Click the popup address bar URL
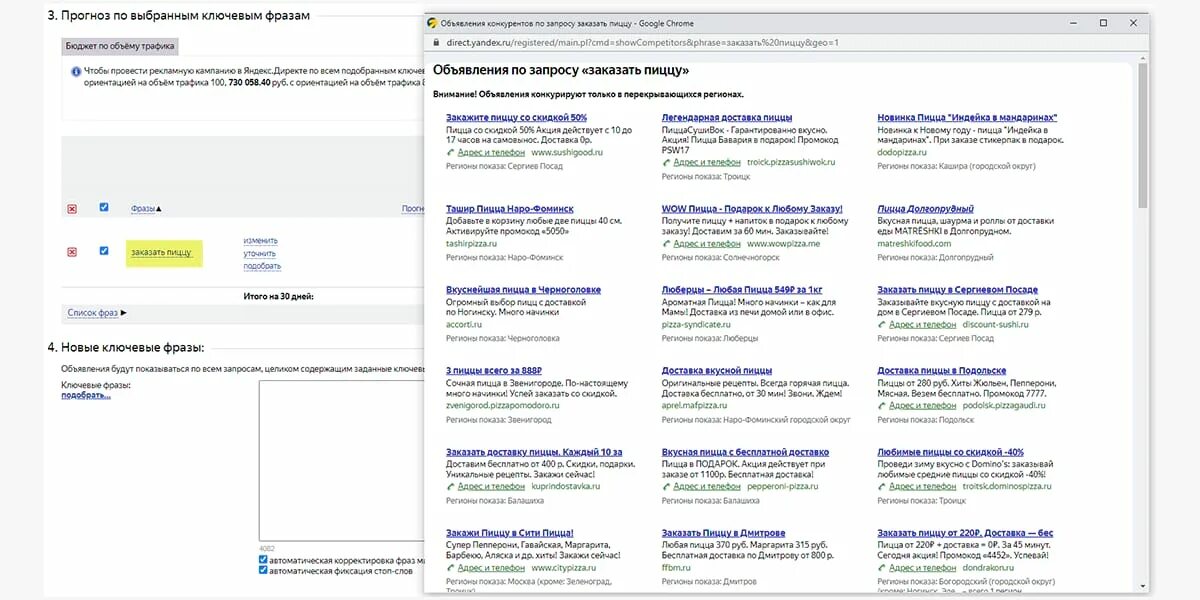1200x600 pixels. point(642,43)
